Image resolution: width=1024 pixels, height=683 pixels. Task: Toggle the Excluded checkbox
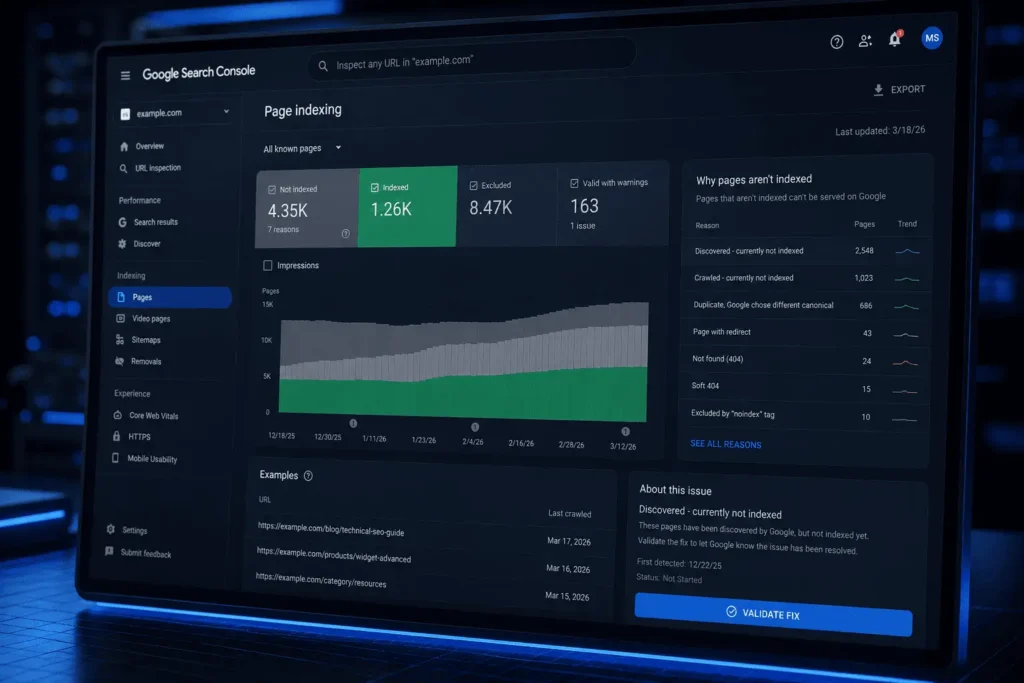coord(473,186)
